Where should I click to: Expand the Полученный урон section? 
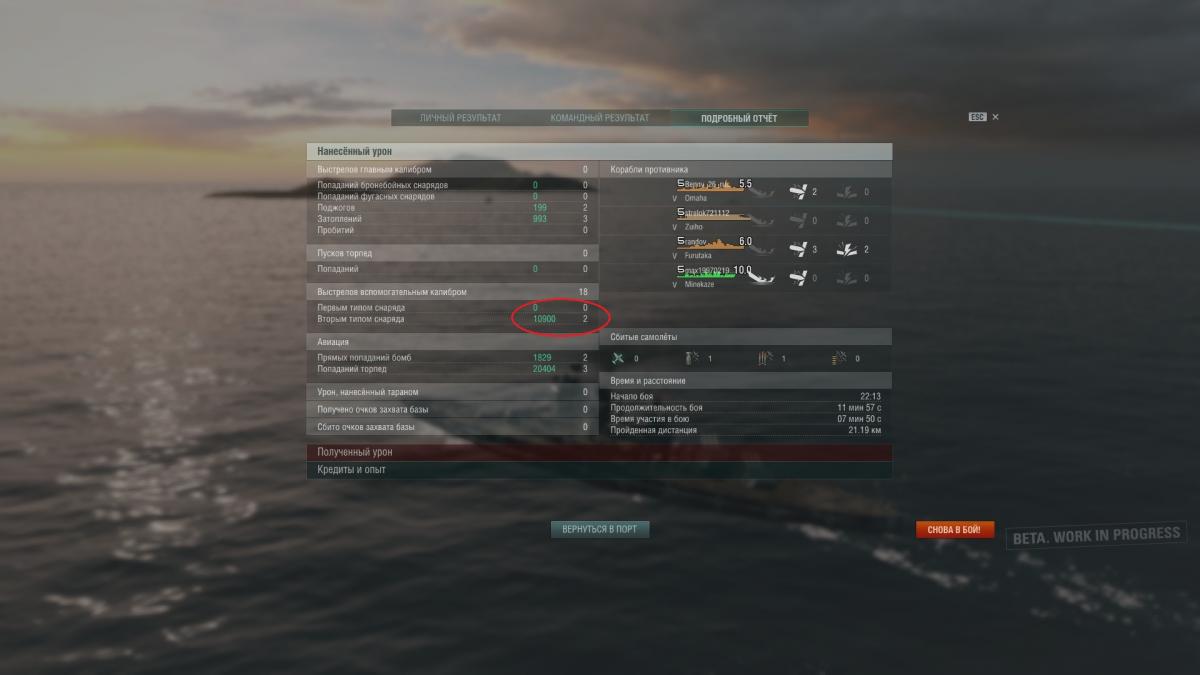(x=599, y=453)
